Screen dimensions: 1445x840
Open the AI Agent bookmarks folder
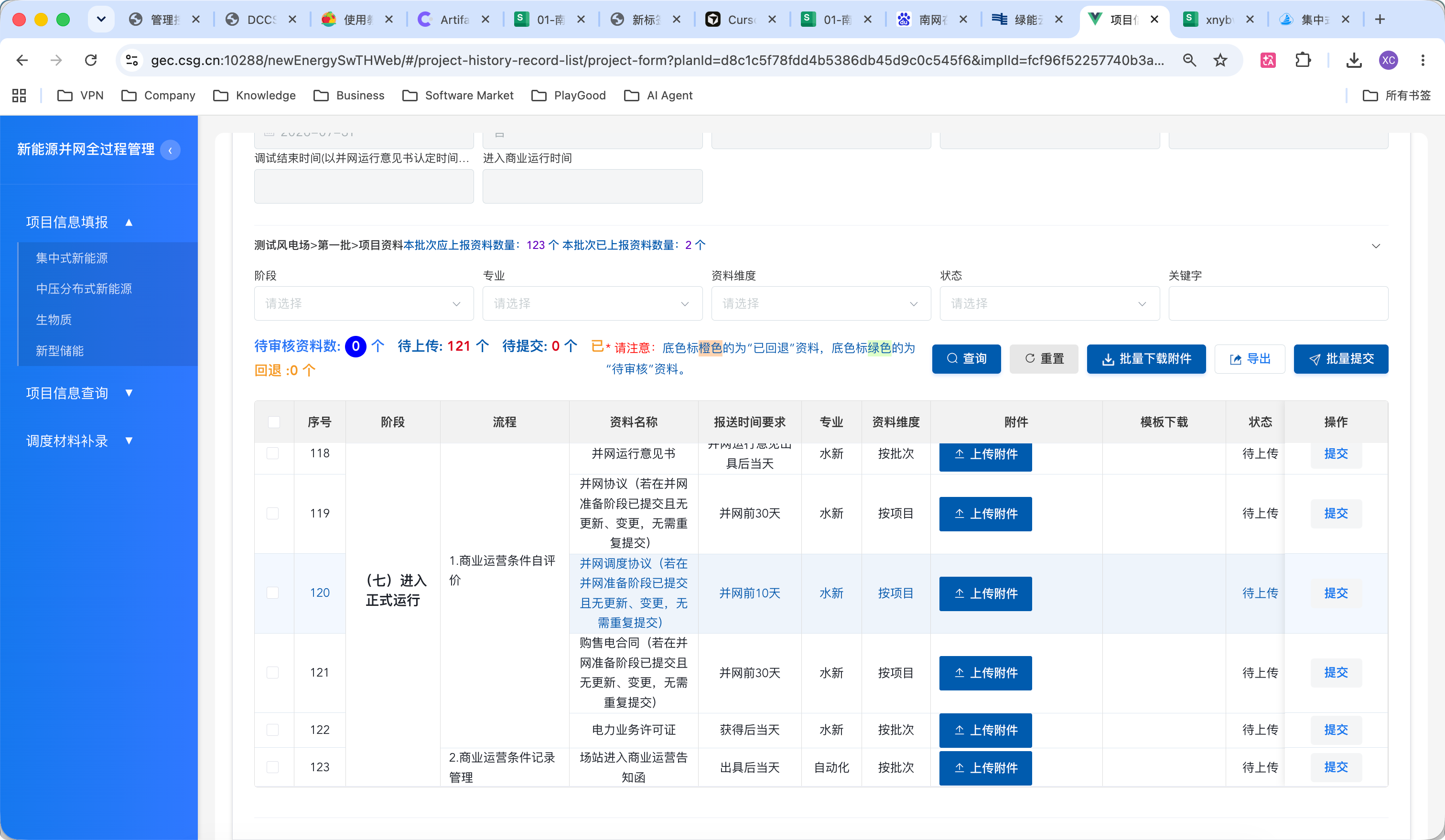[x=658, y=95]
